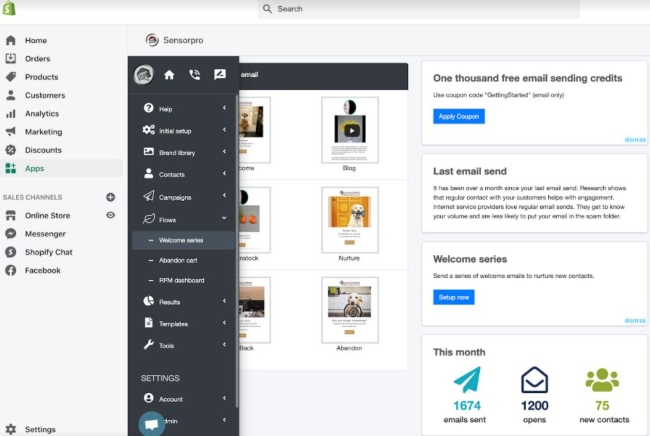Add a sales channel with plus icon
The image size is (650, 436).
110,197
